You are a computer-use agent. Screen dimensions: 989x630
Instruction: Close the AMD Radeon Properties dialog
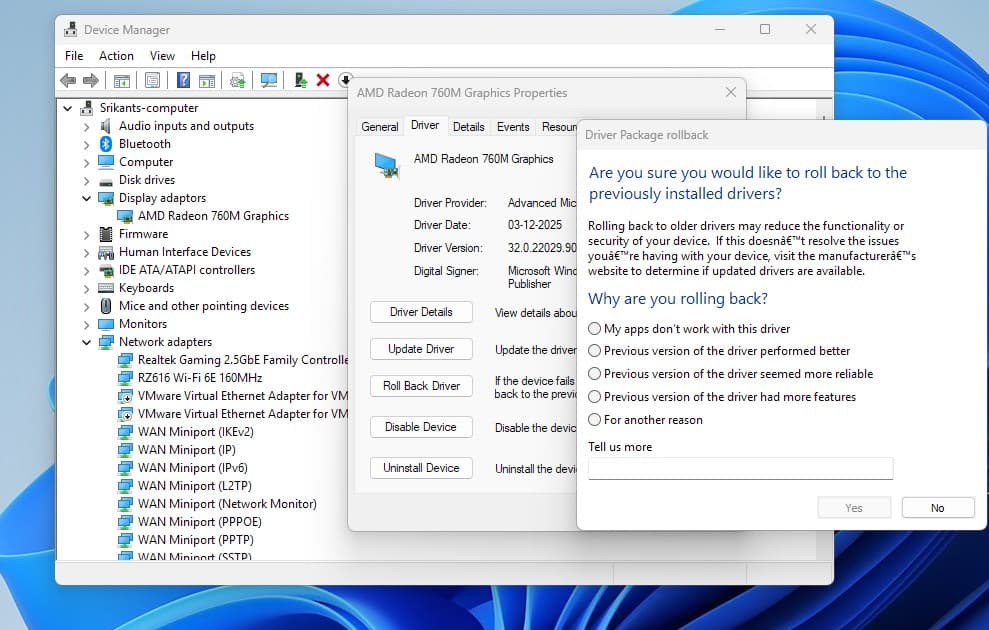coord(730,92)
